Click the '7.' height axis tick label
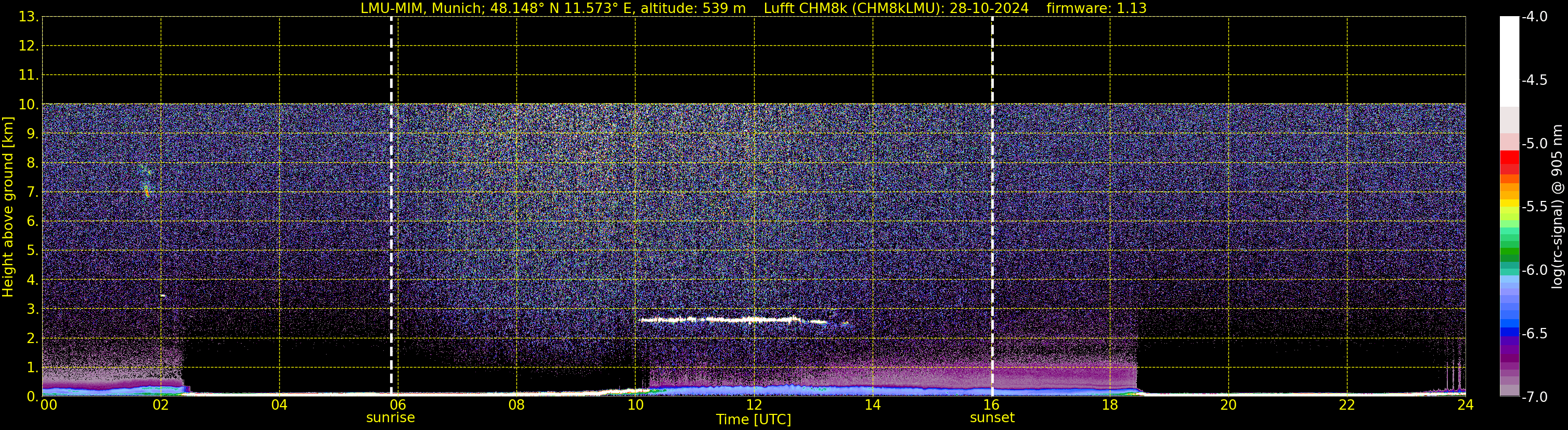Viewport: 1568px width, 430px height. coord(32,193)
